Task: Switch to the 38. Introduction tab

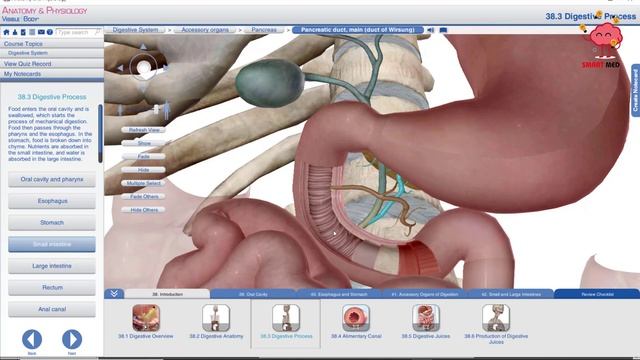Action: pyautogui.click(x=167, y=294)
